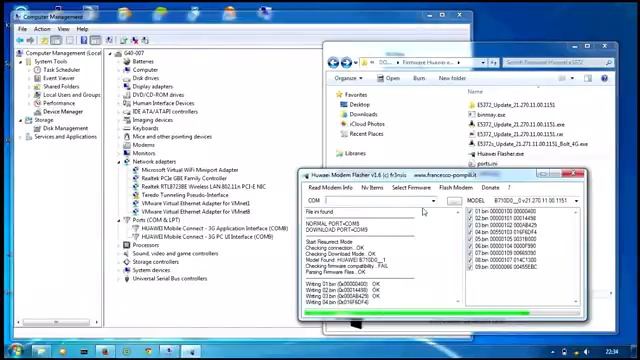Click Display adapters category icon
Screen dimensions: 640x360
point(127,87)
